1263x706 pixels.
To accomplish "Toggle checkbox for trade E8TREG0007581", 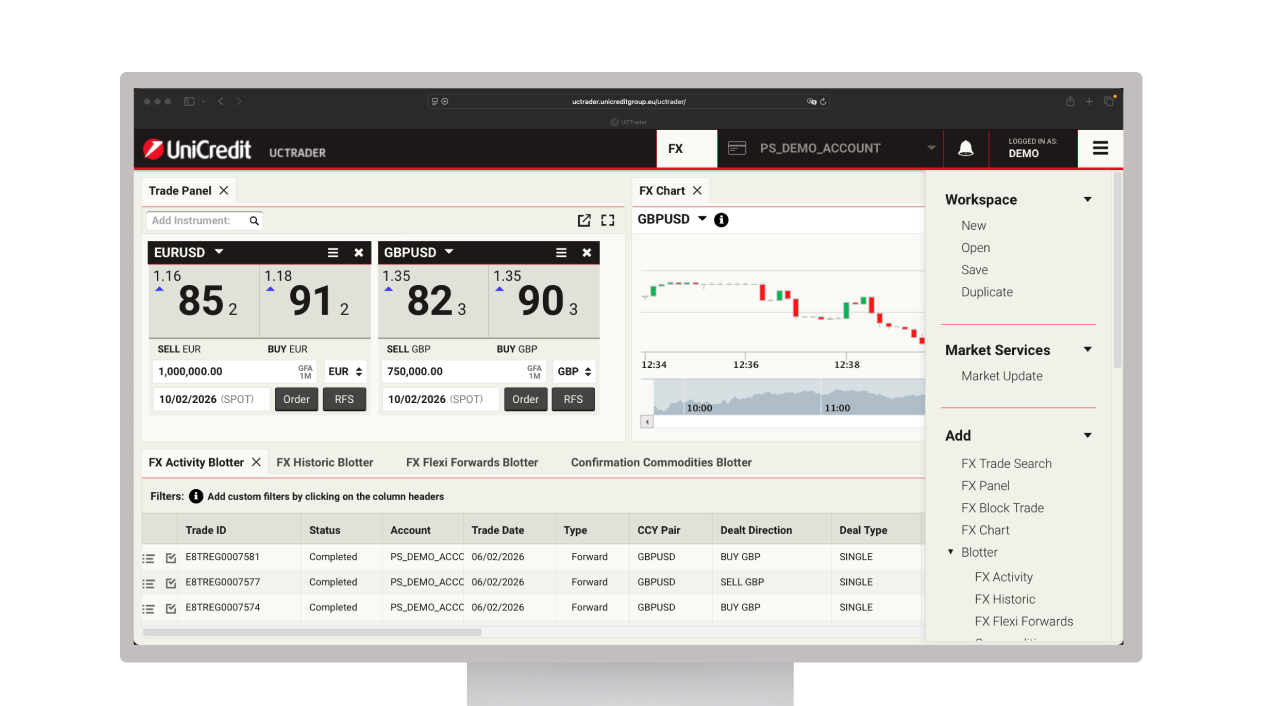I will [x=171, y=558].
